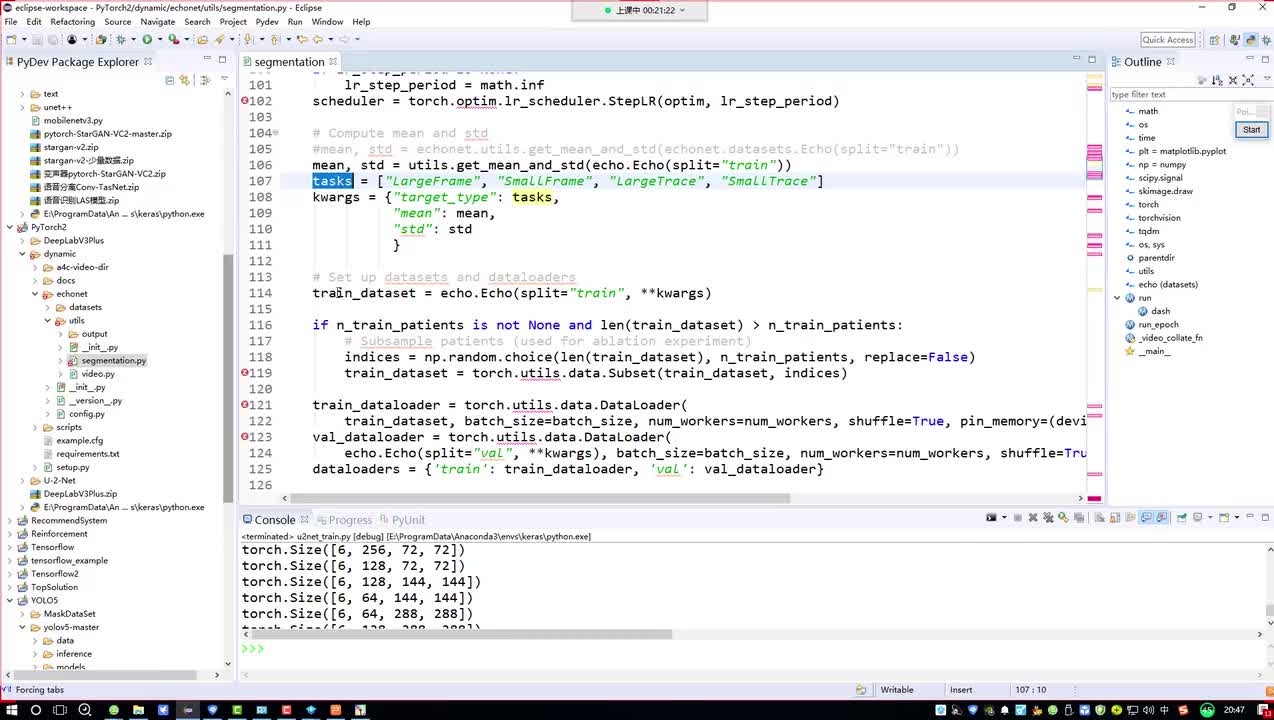
Task: Expand the datasets folder
Action: [48, 307]
